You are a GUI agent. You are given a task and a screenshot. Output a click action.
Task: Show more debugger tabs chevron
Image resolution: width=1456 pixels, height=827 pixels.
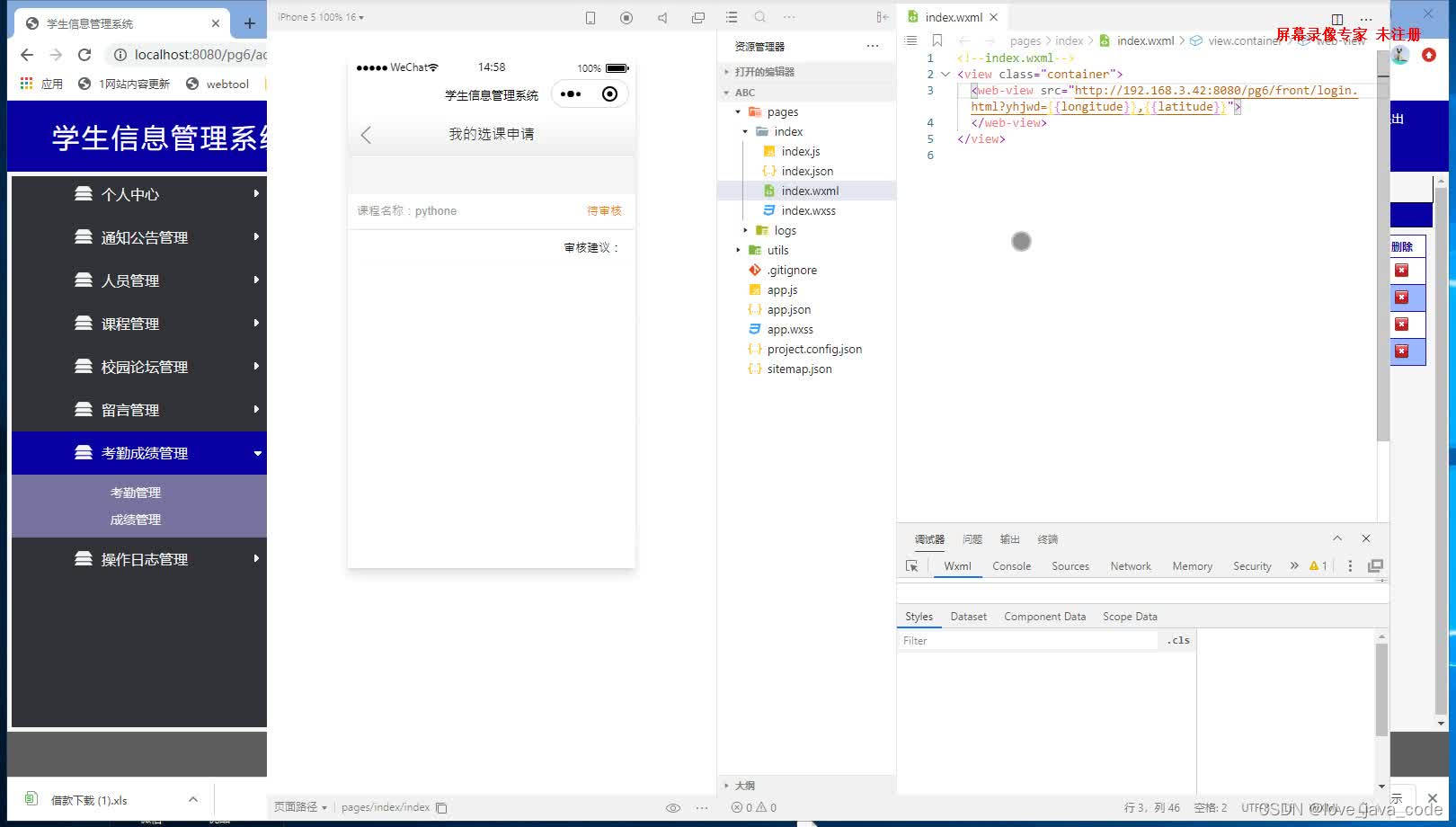(x=1294, y=566)
